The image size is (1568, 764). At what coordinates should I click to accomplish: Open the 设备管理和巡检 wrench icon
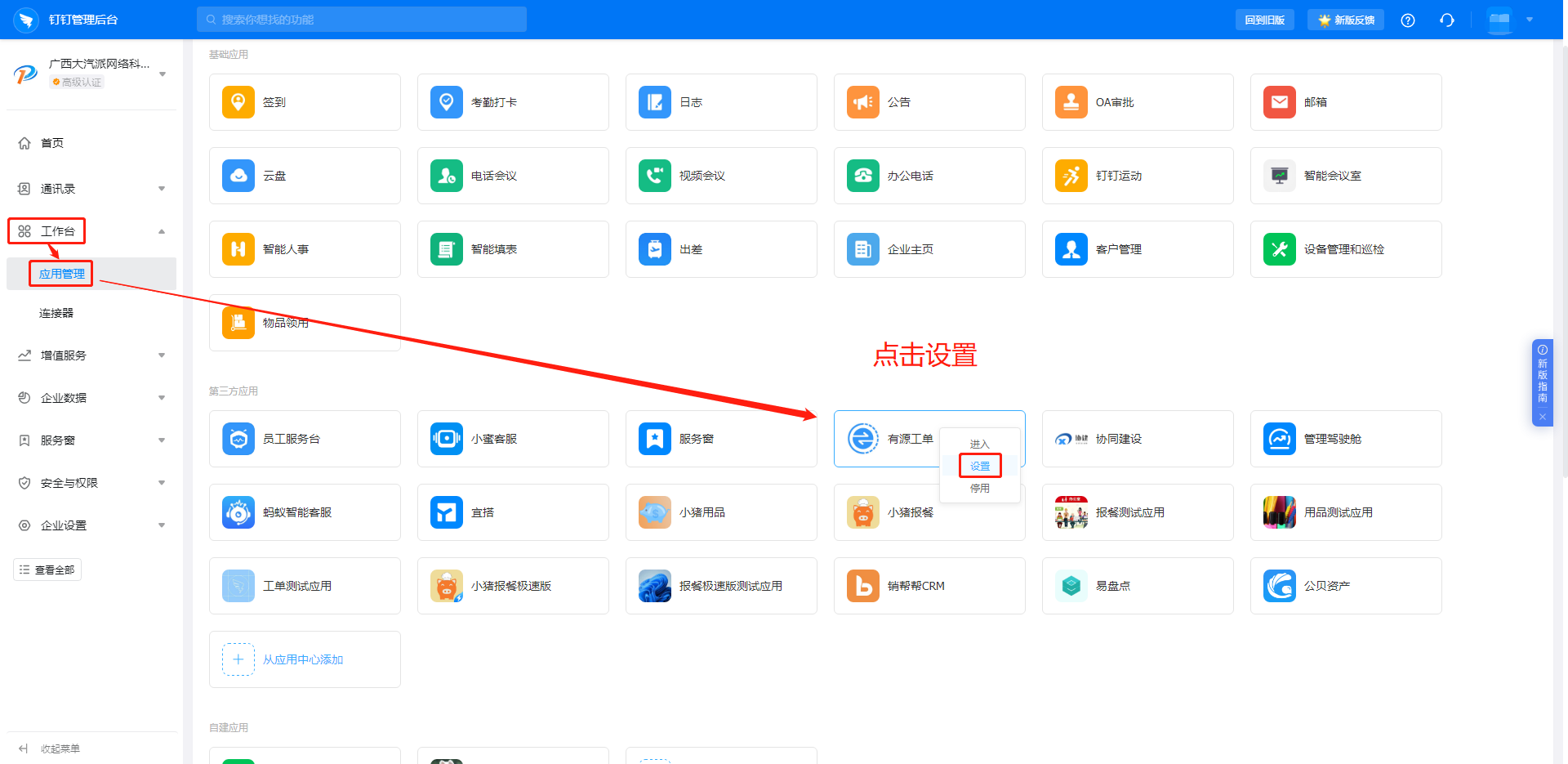tap(1280, 249)
